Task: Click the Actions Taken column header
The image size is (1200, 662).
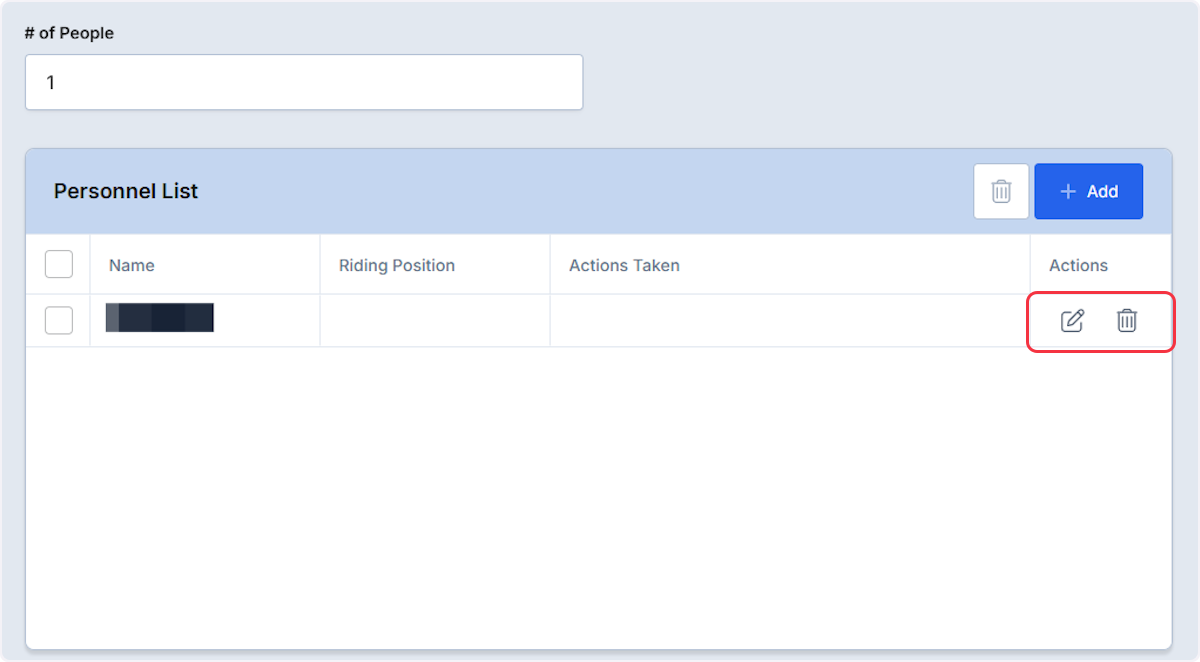Action: tap(624, 265)
